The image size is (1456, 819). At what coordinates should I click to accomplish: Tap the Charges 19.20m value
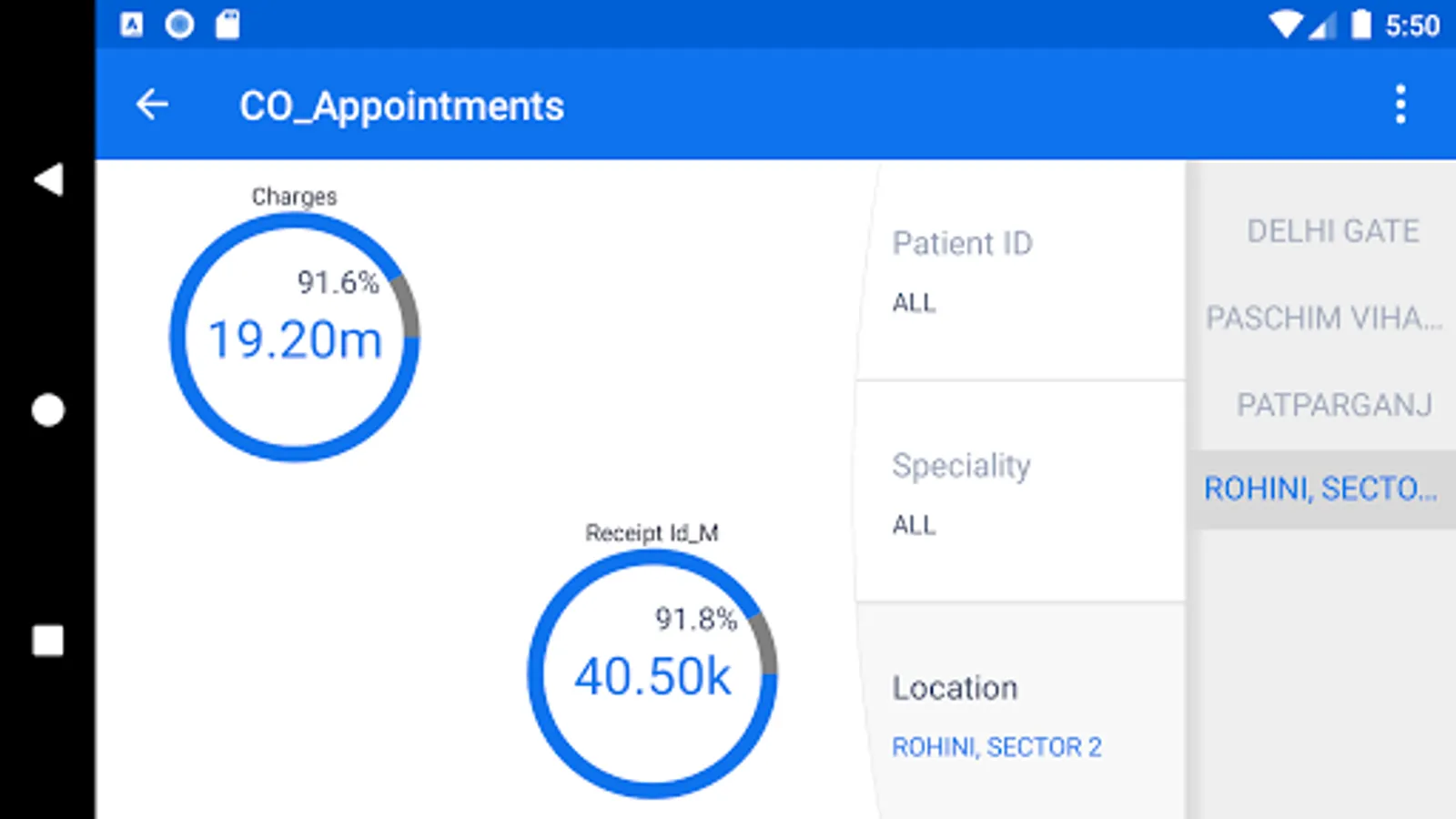click(295, 340)
